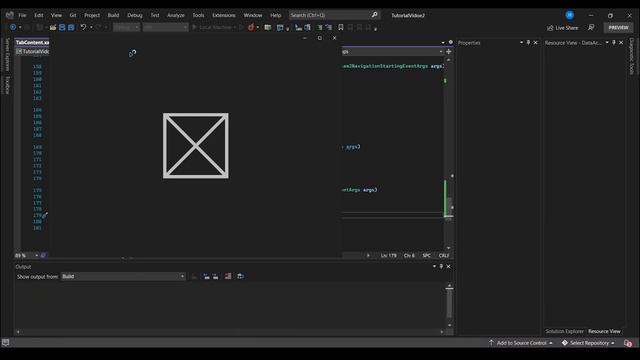Open the Project menu

92,15
